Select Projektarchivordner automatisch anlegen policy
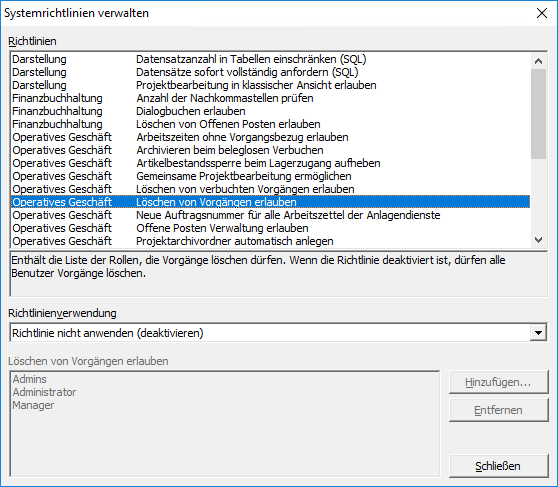 (x=270, y=241)
